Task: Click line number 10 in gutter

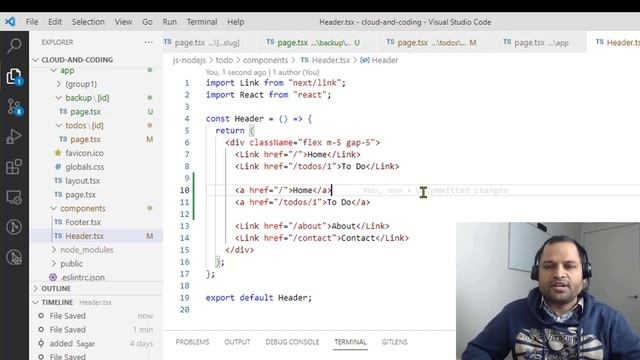Action: (184, 190)
